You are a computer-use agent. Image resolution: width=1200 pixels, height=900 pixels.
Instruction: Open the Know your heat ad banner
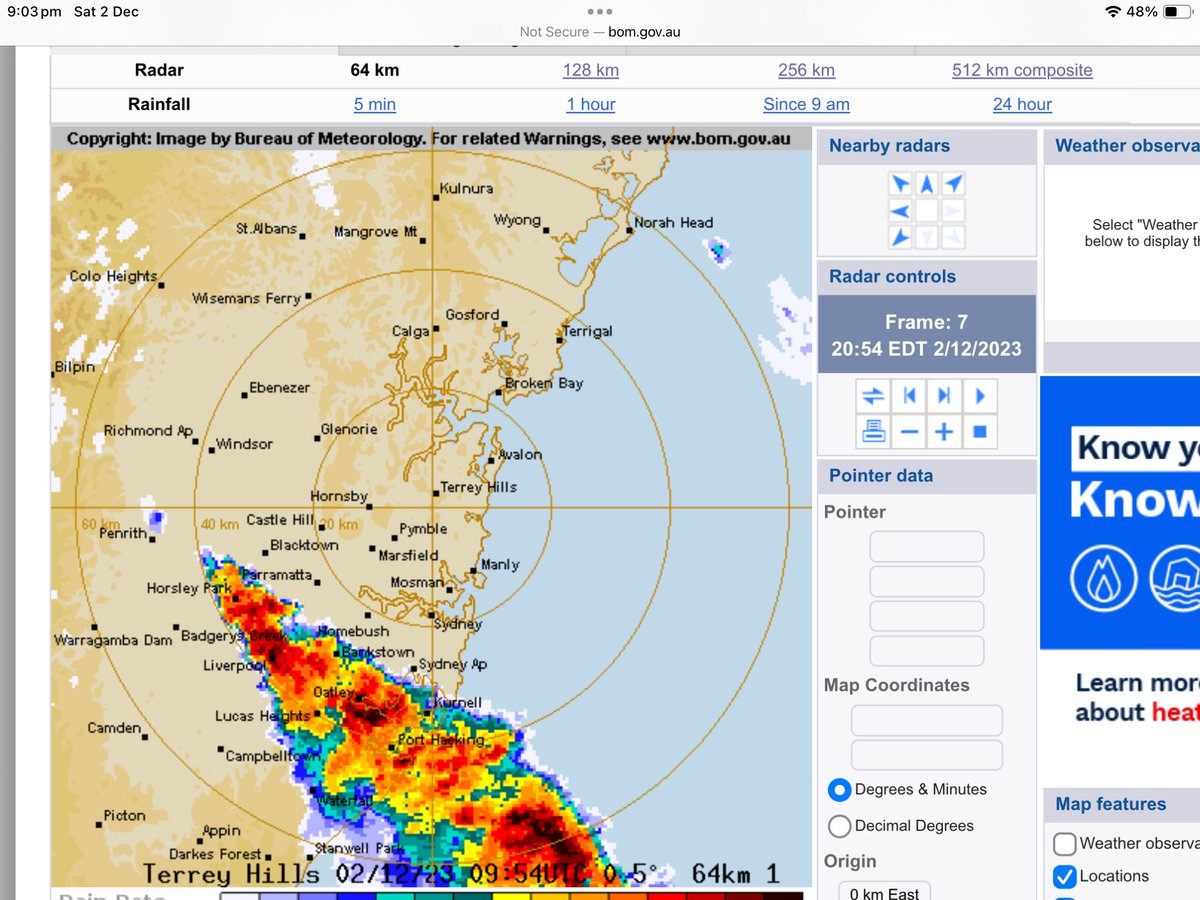coord(1120,512)
